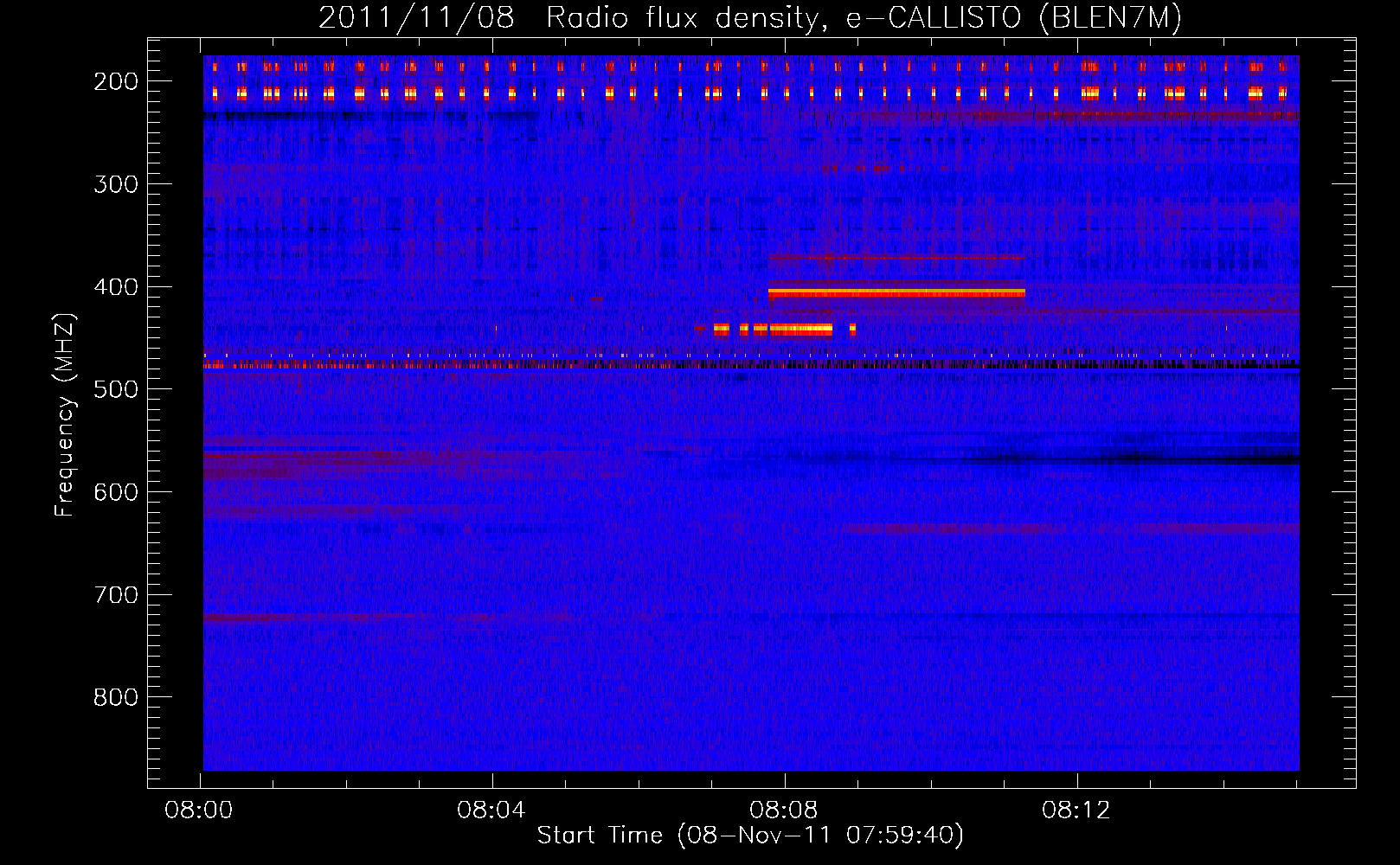
Task: Click the 08:00 time tick label
Action: click(199, 811)
